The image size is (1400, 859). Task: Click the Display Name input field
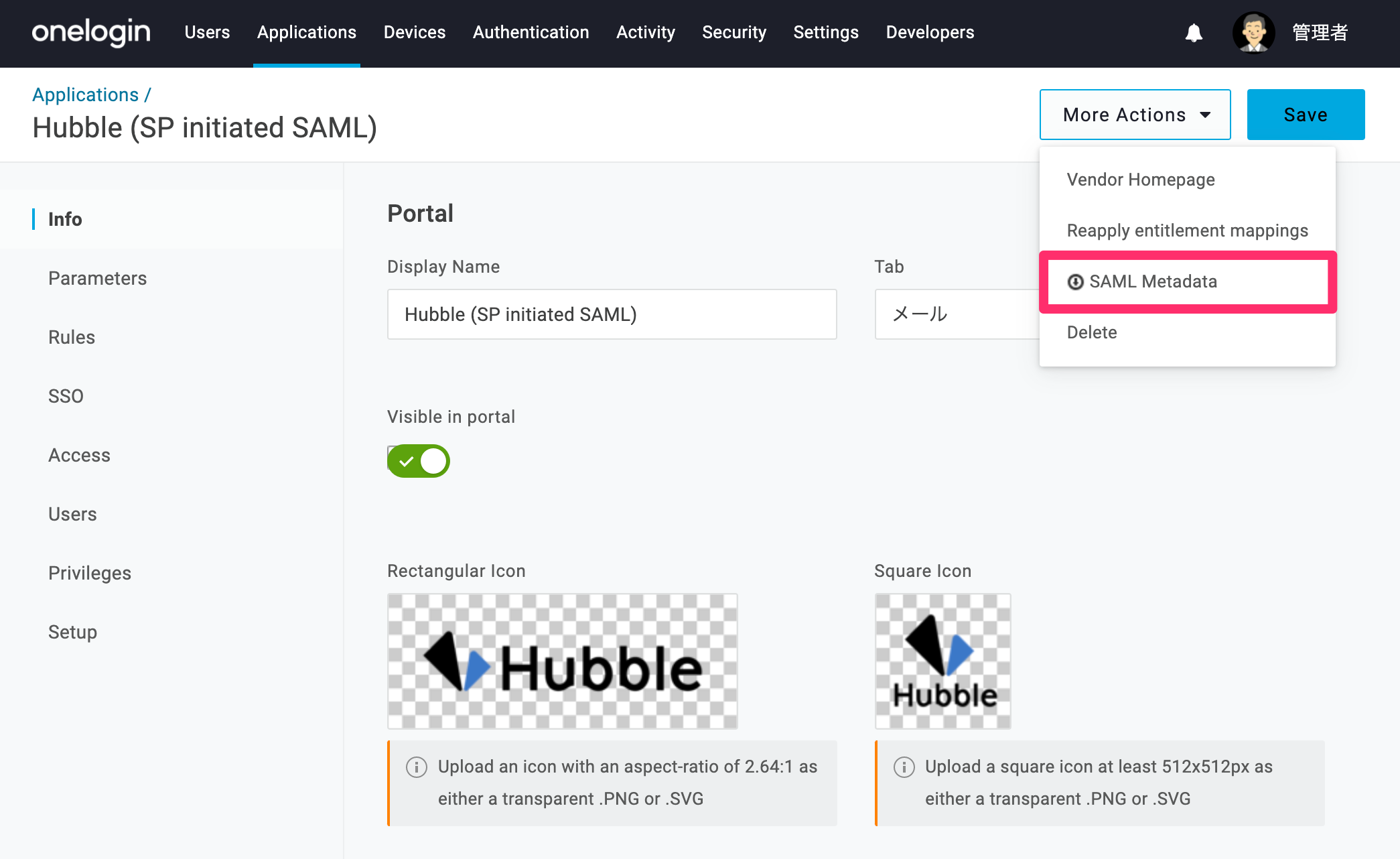(612, 314)
